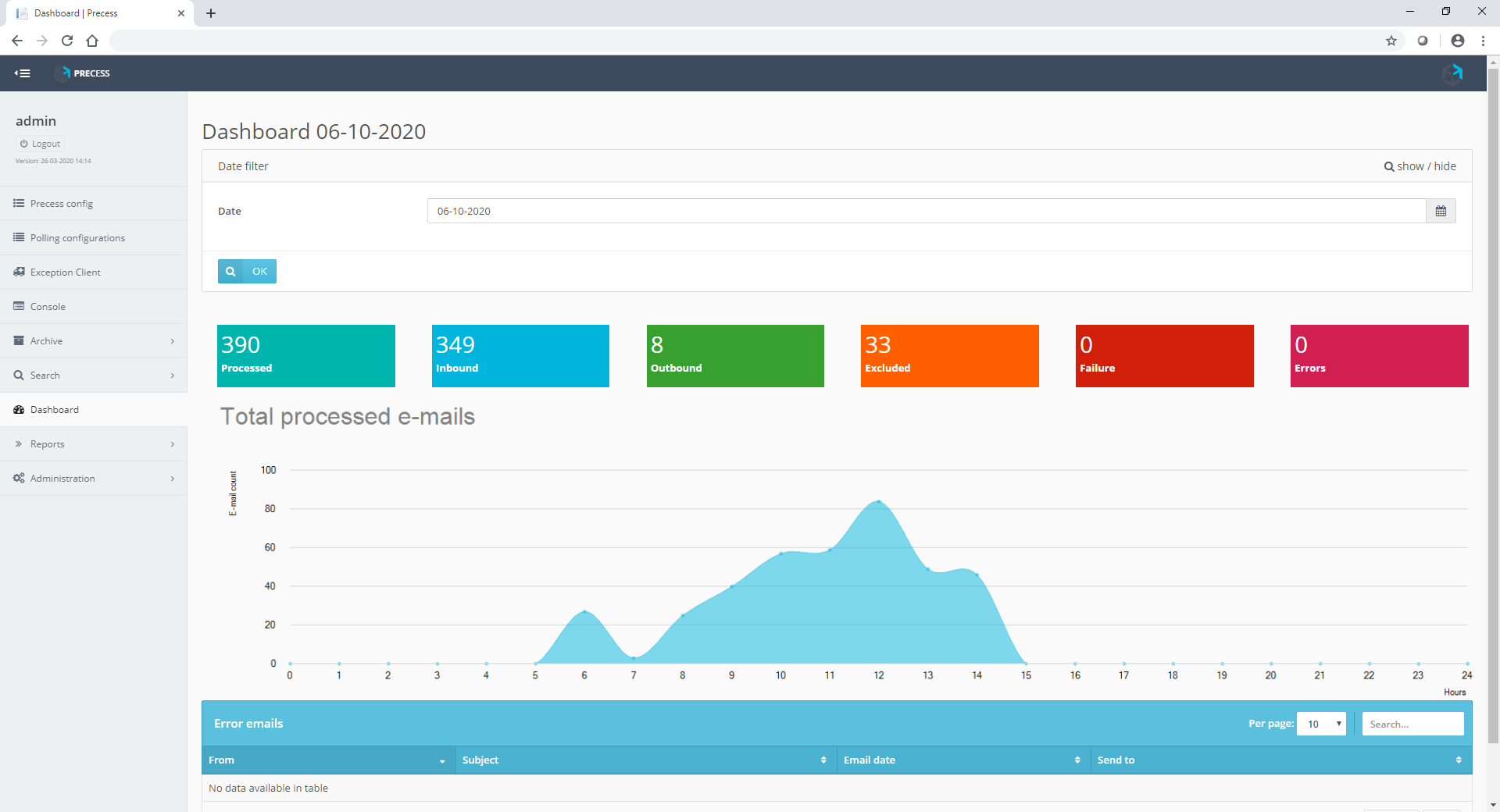Click the Precess logo in header

[x=84, y=73]
